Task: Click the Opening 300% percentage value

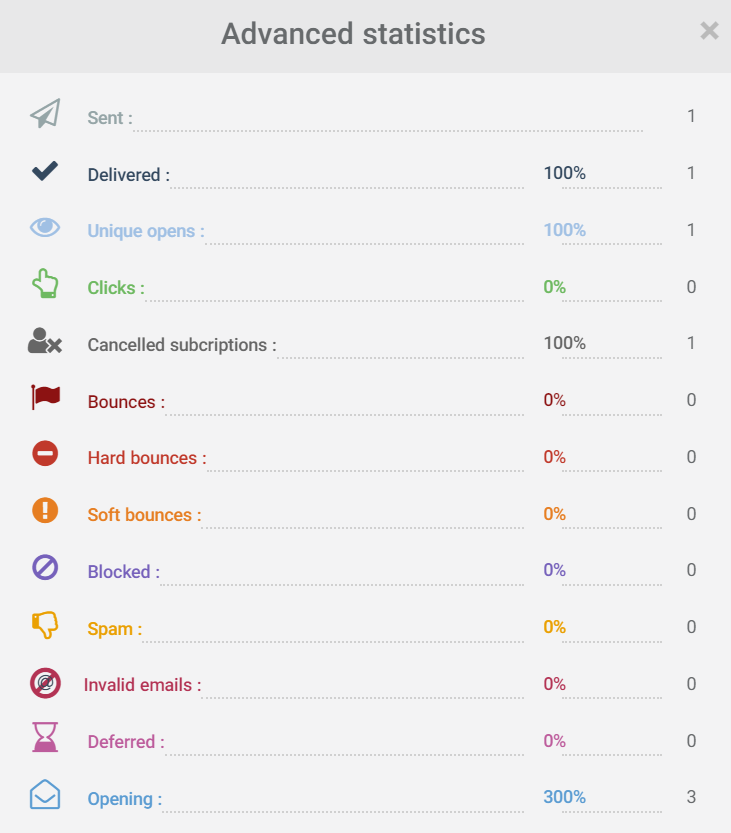Action: click(564, 797)
